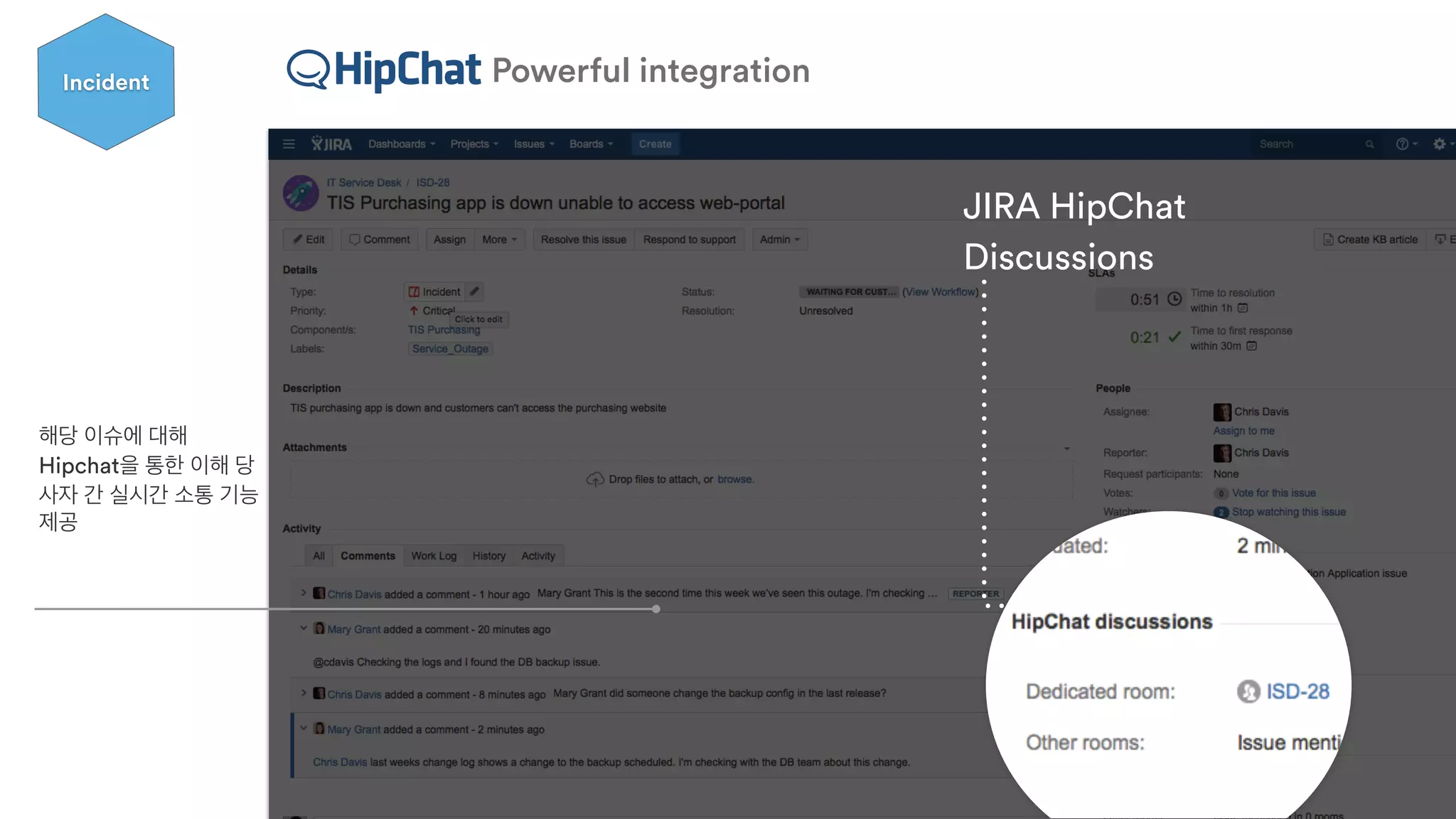Image resolution: width=1456 pixels, height=819 pixels.
Task: Click calendar icon next to within 30m
Action: [1252, 346]
